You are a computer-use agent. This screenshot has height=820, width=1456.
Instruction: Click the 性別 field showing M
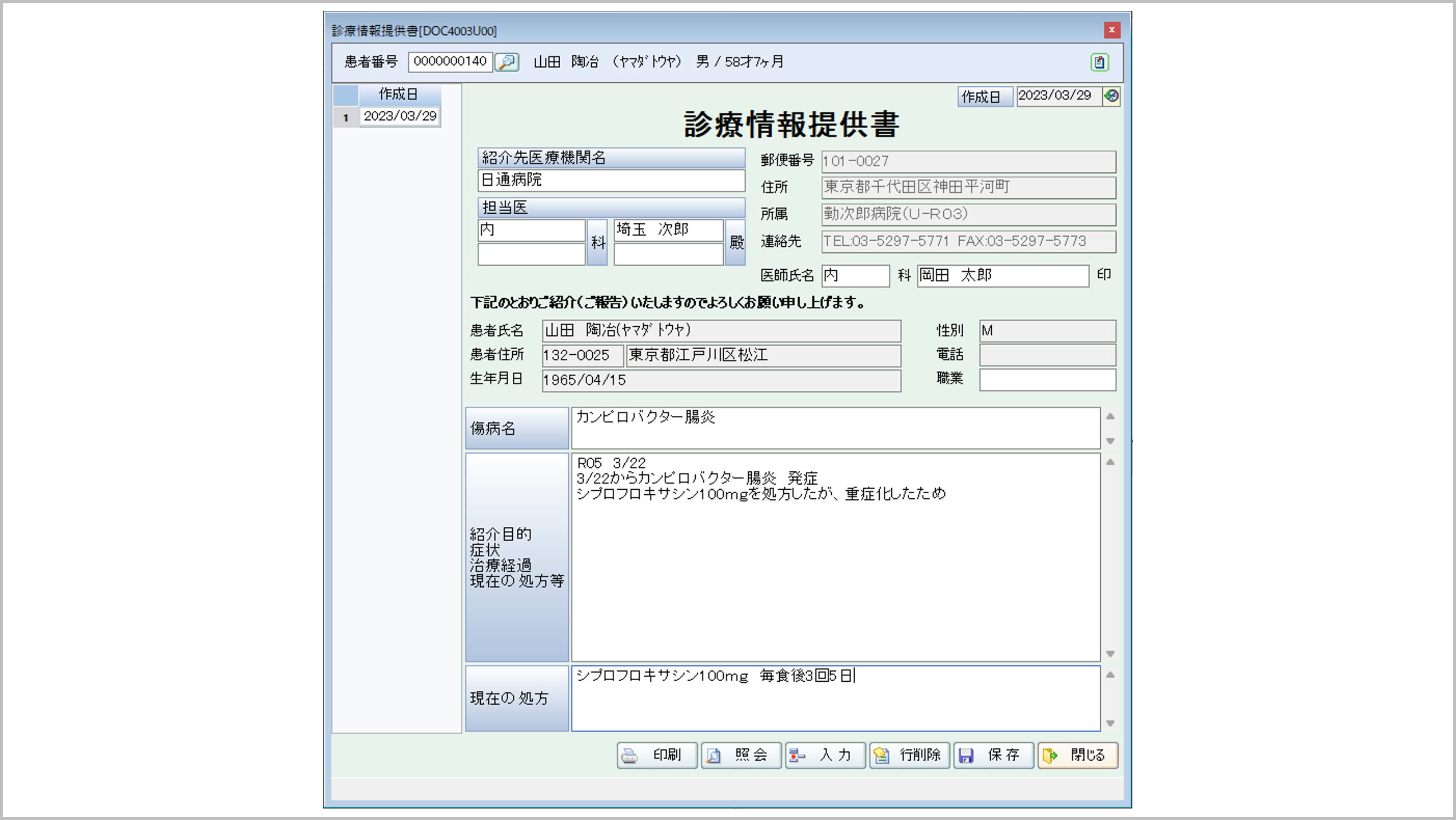coord(1047,331)
